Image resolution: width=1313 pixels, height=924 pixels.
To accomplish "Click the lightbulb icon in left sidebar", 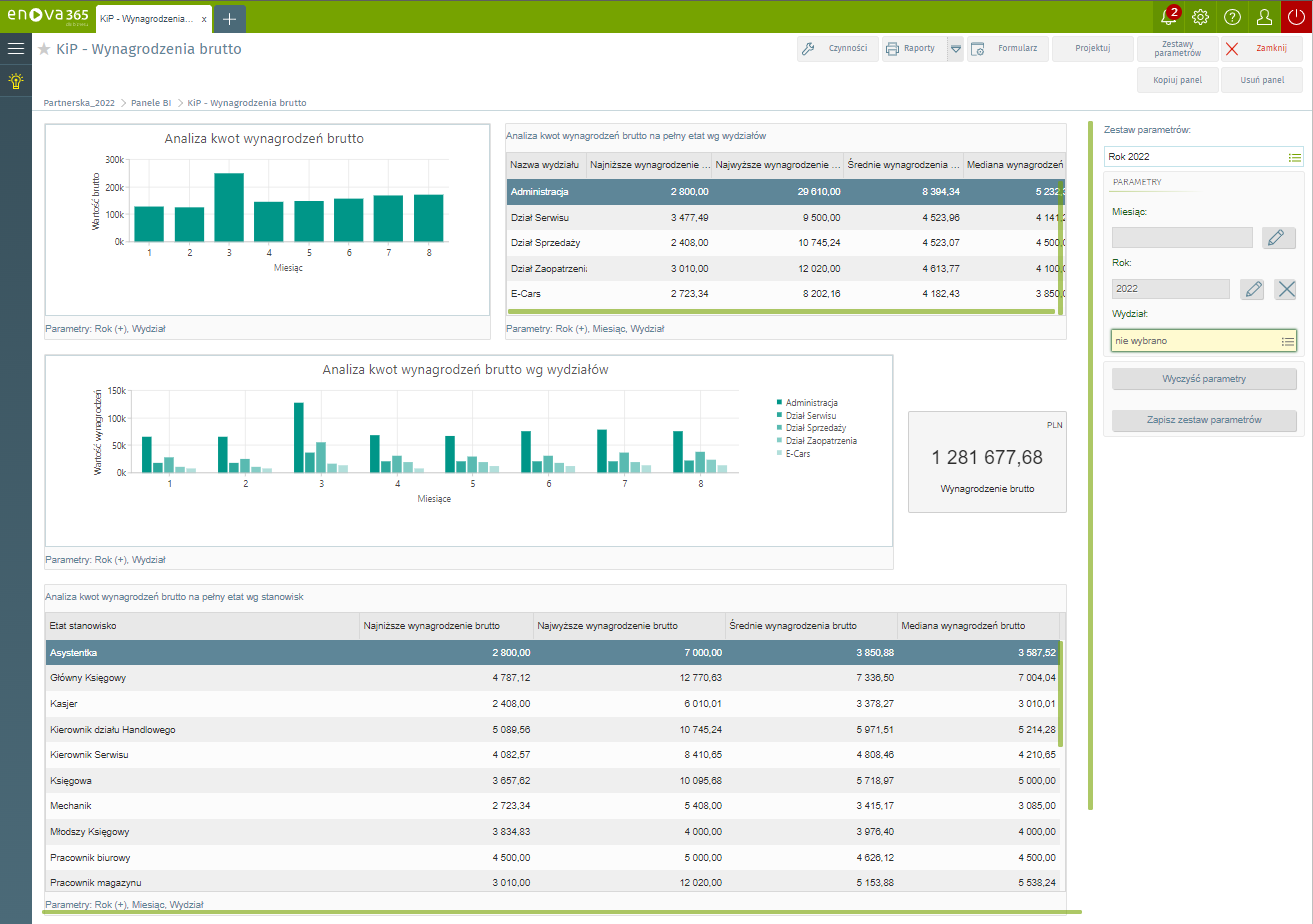I will 15,81.
